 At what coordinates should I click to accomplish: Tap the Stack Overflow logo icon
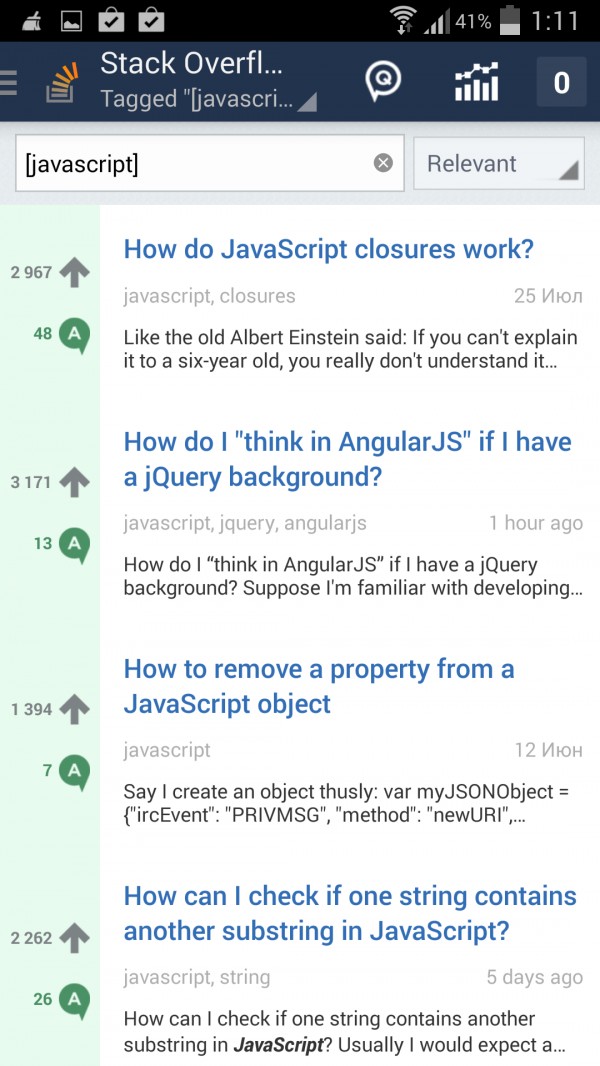[62, 83]
